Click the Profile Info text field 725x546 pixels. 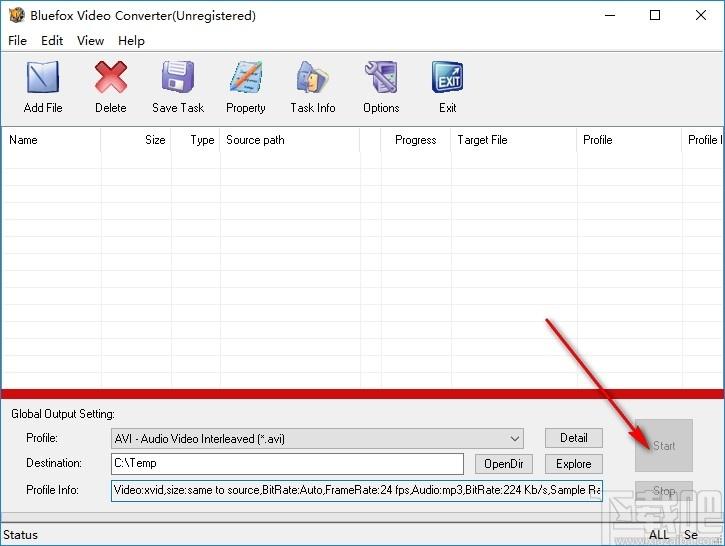(356, 490)
